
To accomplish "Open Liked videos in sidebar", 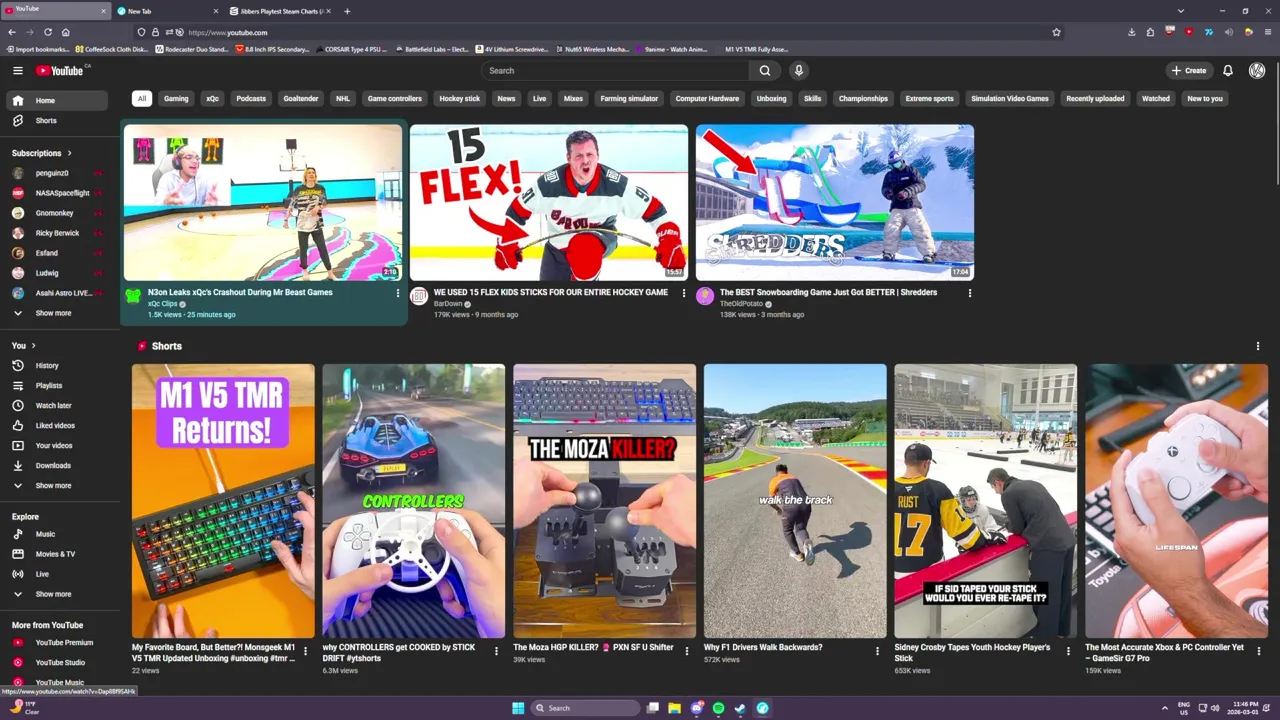I will (x=55, y=425).
